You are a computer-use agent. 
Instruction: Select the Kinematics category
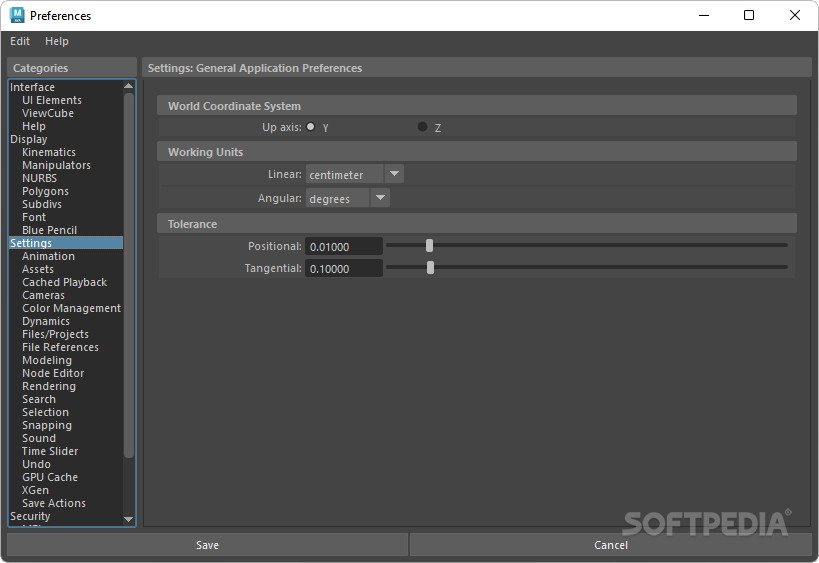[49, 153]
